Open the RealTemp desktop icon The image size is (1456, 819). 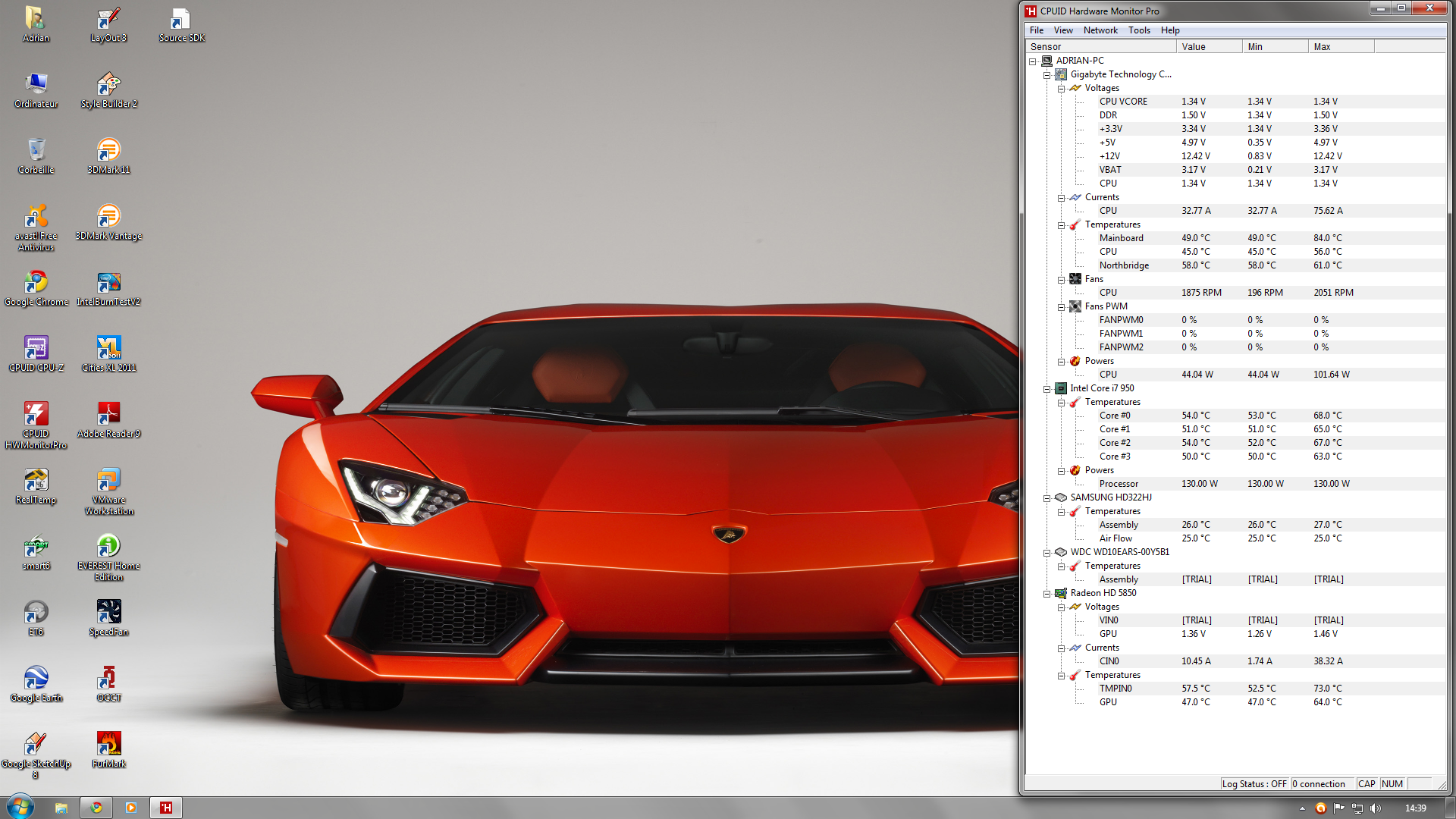(x=36, y=481)
